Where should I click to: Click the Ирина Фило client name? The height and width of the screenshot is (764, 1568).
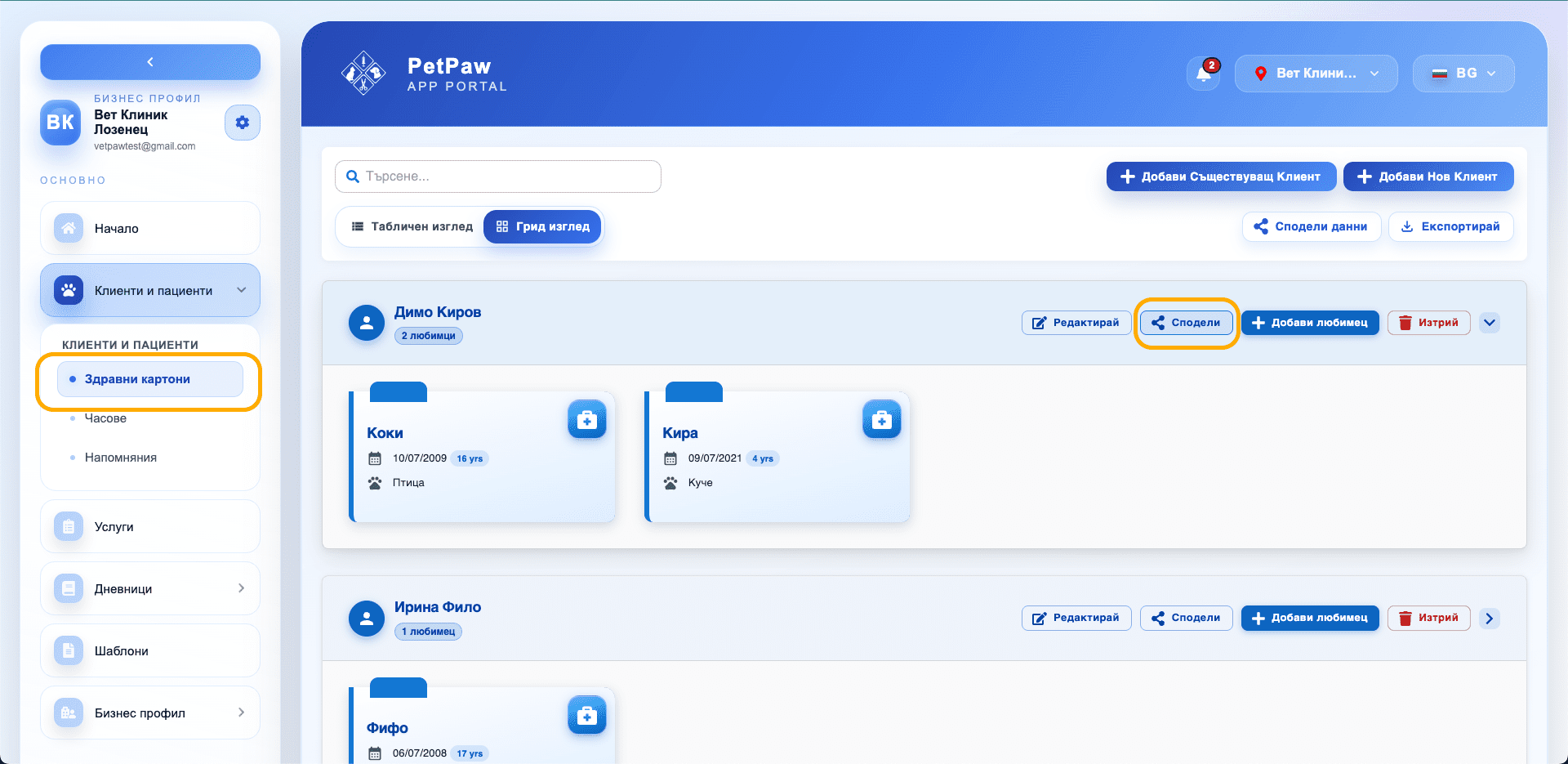438,607
